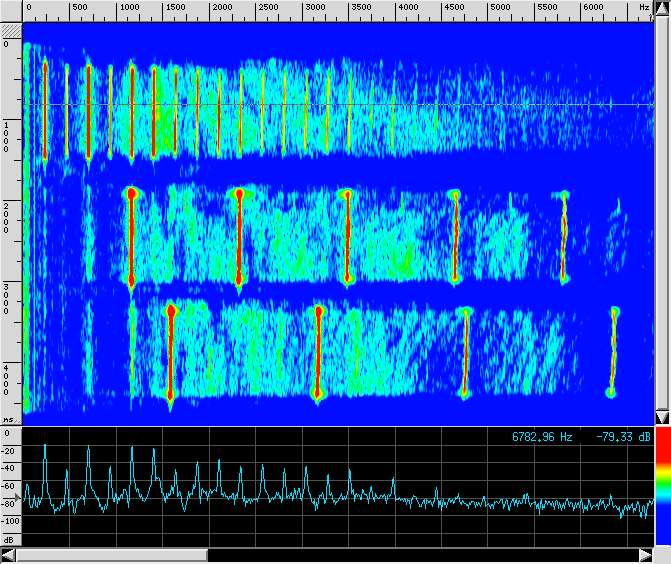Click the 3000 mark on the frequency ruler
The height and width of the screenshot is (564, 671).
point(315,7)
